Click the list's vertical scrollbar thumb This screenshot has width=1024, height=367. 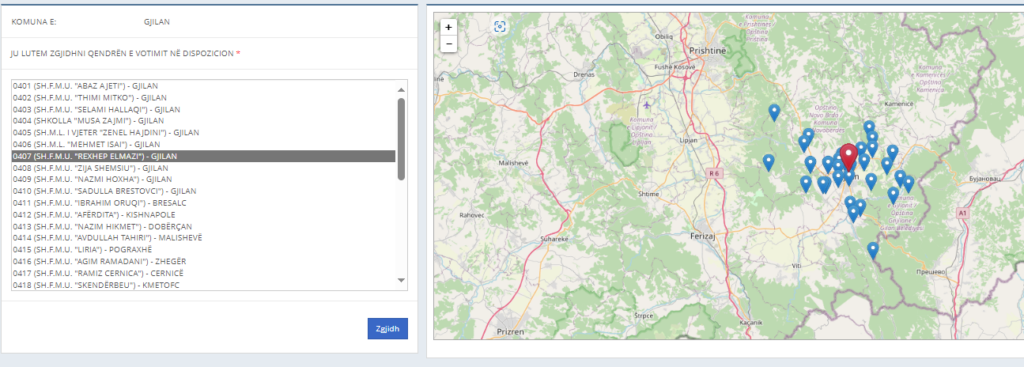(x=401, y=138)
